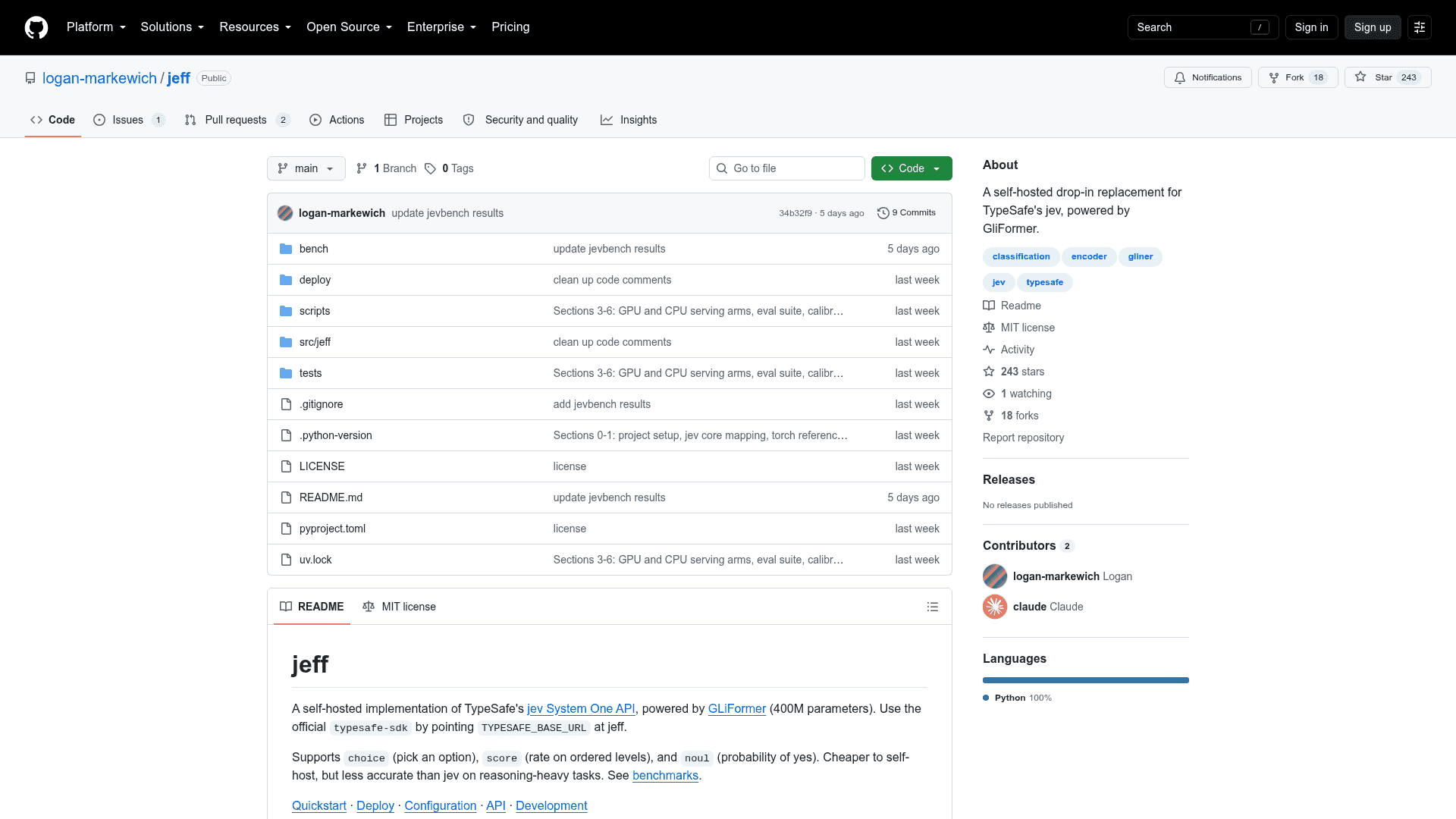Open the benchmarks link in README
The width and height of the screenshot is (1456, 819).
coord(665,775)
